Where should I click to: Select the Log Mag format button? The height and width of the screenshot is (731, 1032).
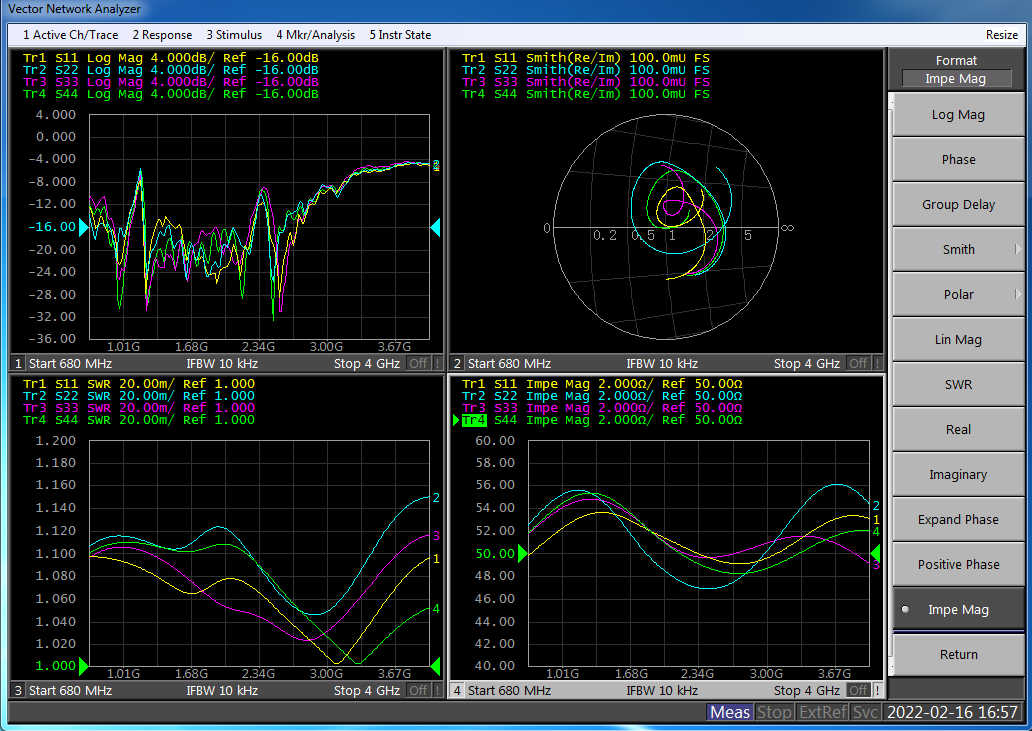coord(958,115)
